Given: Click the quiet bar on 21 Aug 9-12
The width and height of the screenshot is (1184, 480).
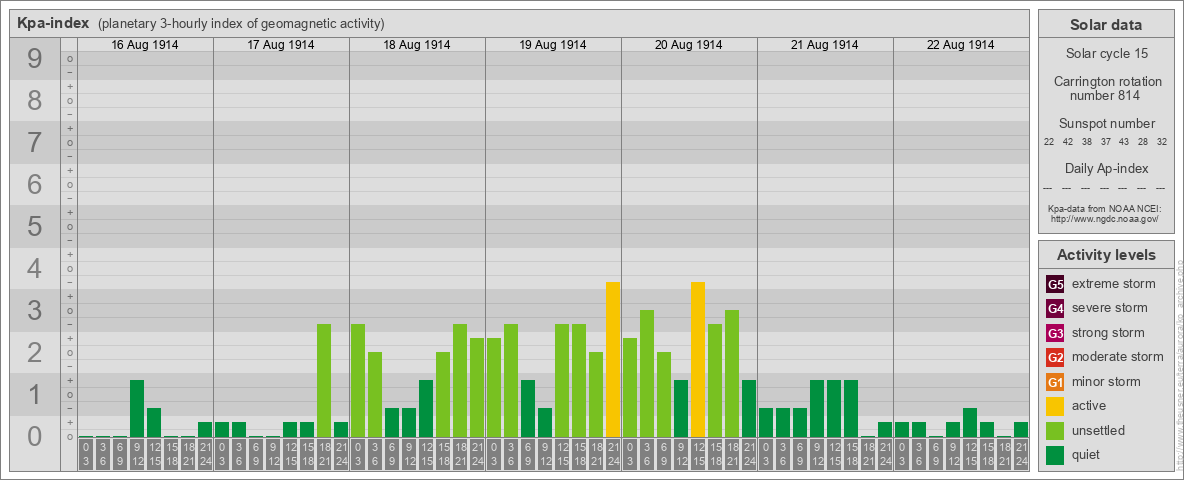Looking at the screenshot, I should [x=817, y=409].
